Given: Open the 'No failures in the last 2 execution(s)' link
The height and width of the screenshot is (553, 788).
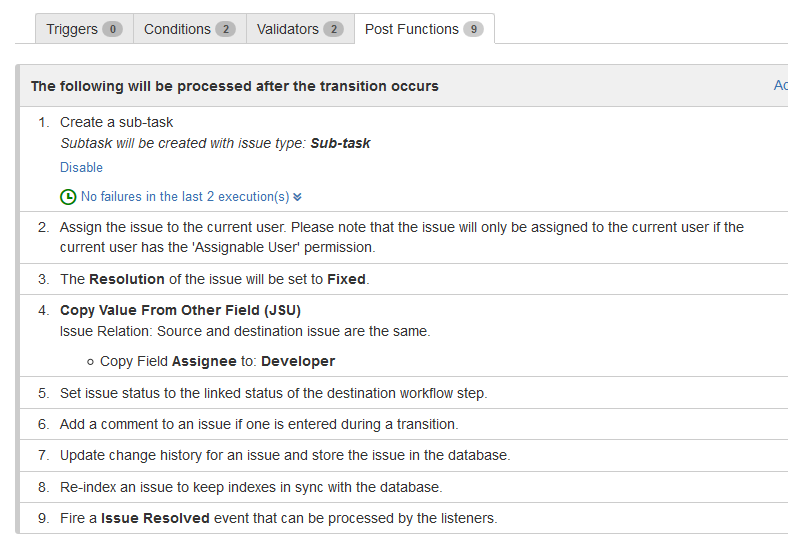Looking at the screenshot, I should [185, 197].
